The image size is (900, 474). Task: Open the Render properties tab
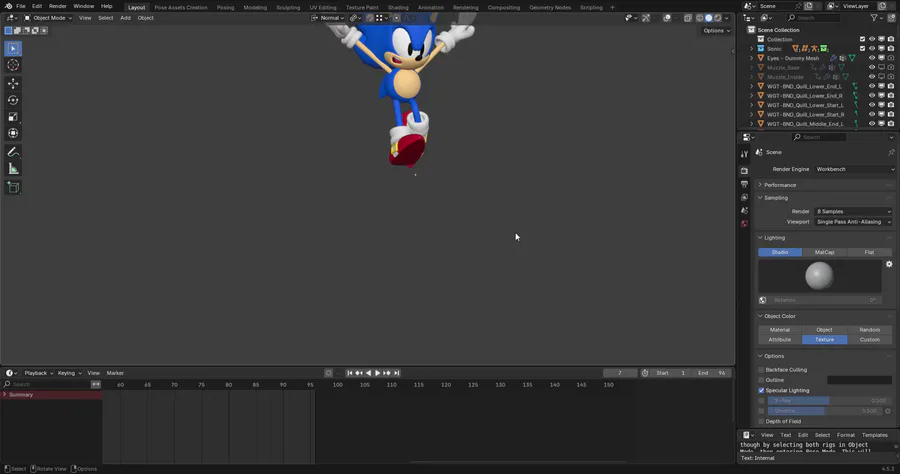[744, 170]
